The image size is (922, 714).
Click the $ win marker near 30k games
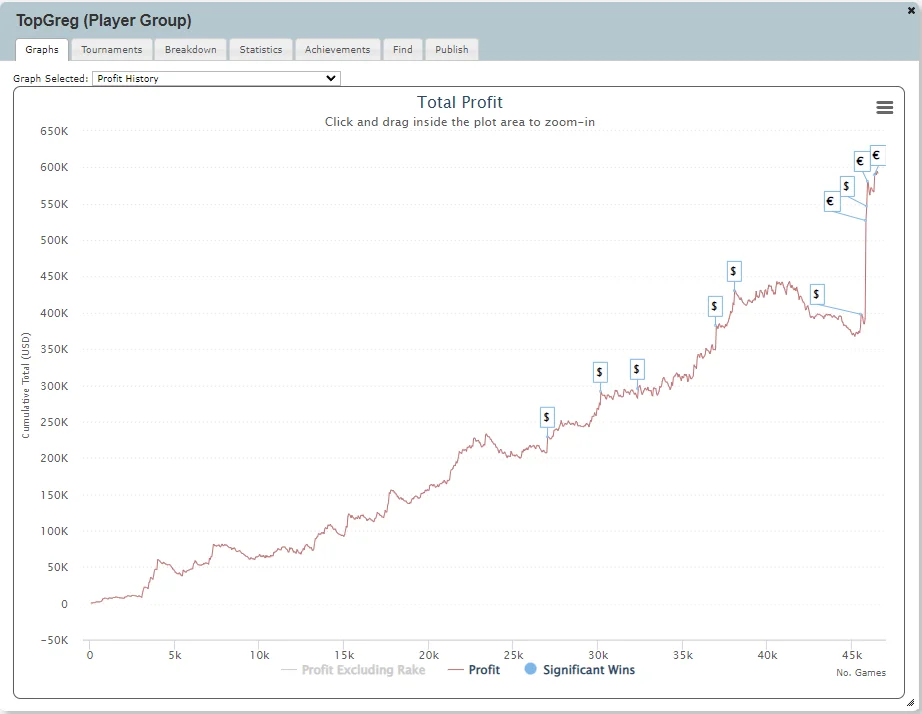(600, 372)
